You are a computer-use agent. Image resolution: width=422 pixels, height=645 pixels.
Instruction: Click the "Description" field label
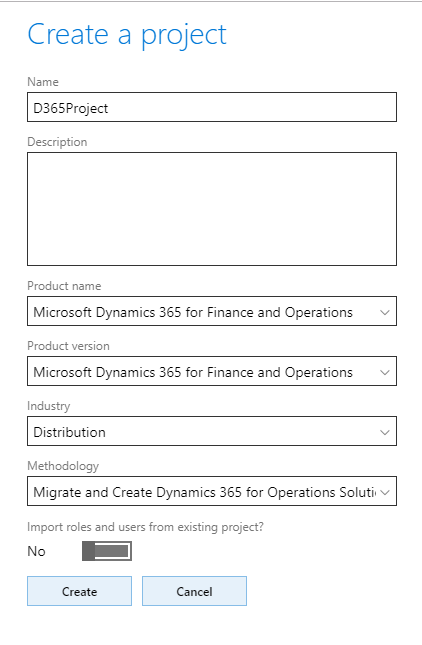(57, 142)
